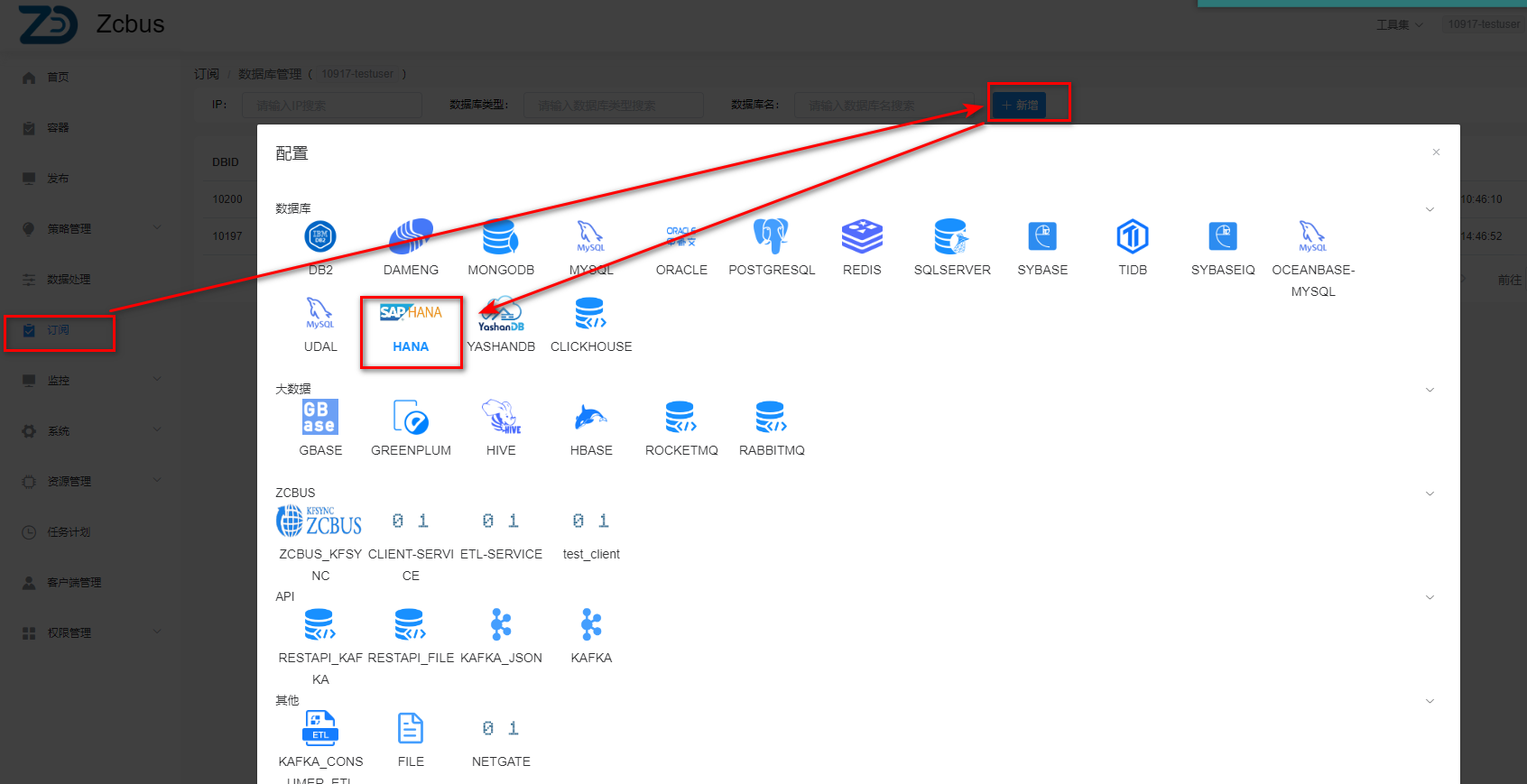This screenshot has height=784, width=1527.
Task: Select the GREENPLUM icon
Action: (411, 418)
